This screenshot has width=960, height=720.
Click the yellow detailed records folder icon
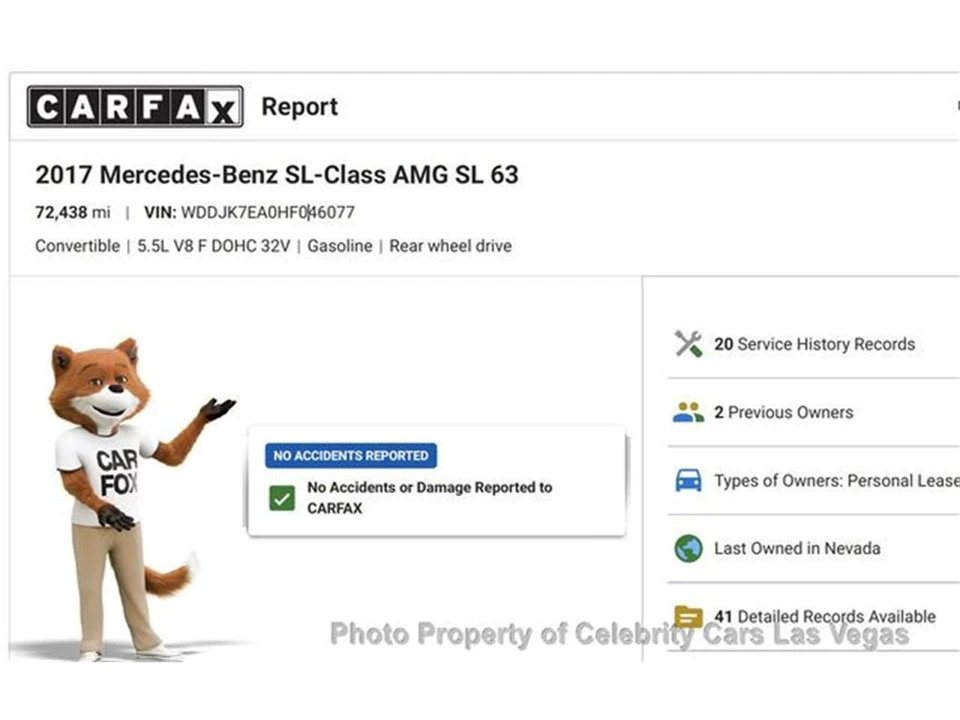688,616
